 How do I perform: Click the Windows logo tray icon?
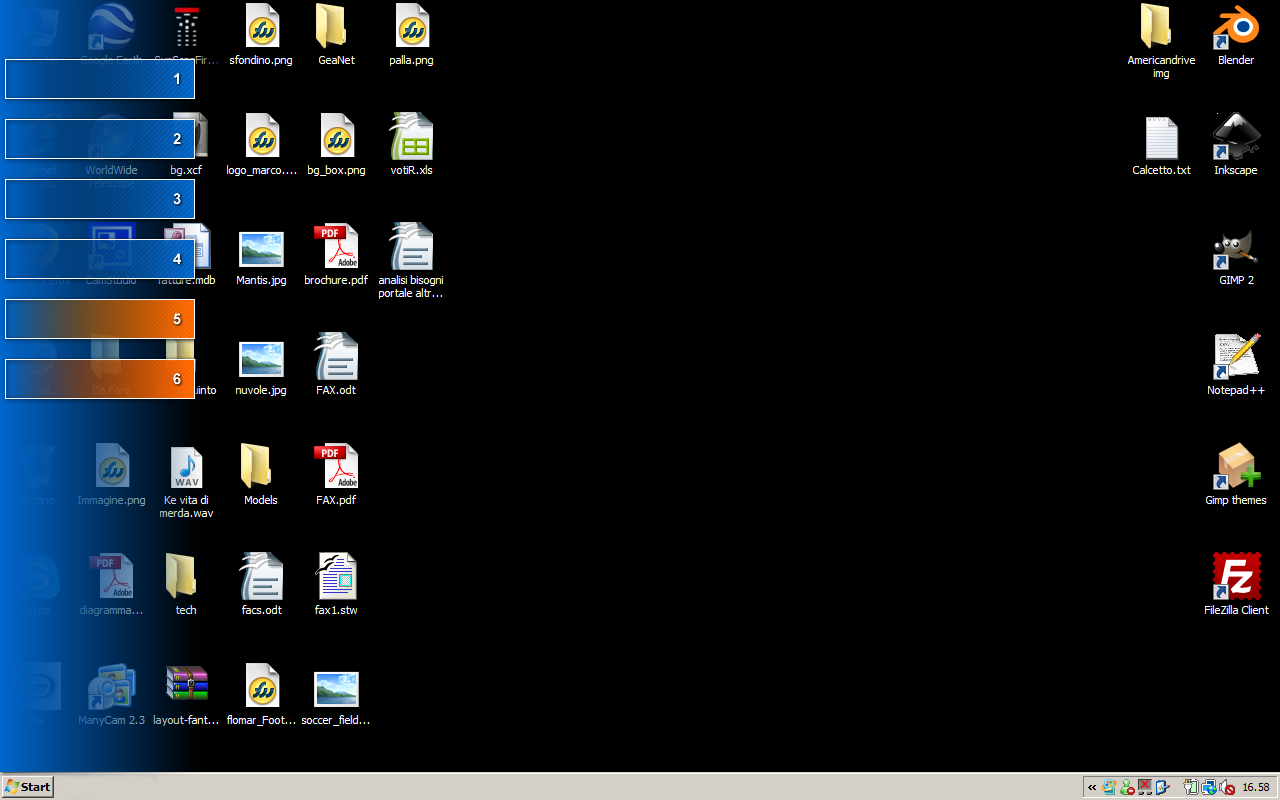coord(1110,788)
